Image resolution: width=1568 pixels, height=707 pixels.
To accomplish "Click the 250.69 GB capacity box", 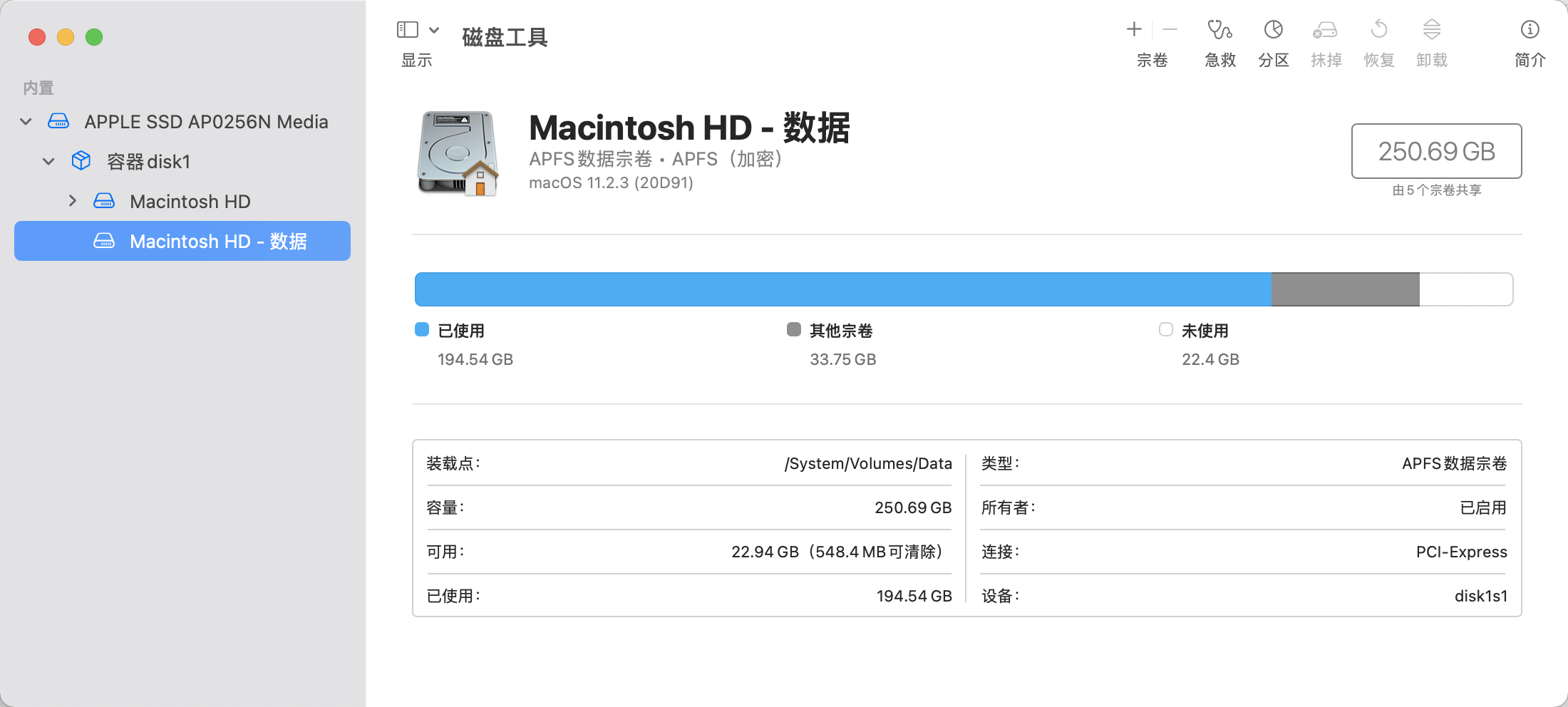I will coord(1437,151).
